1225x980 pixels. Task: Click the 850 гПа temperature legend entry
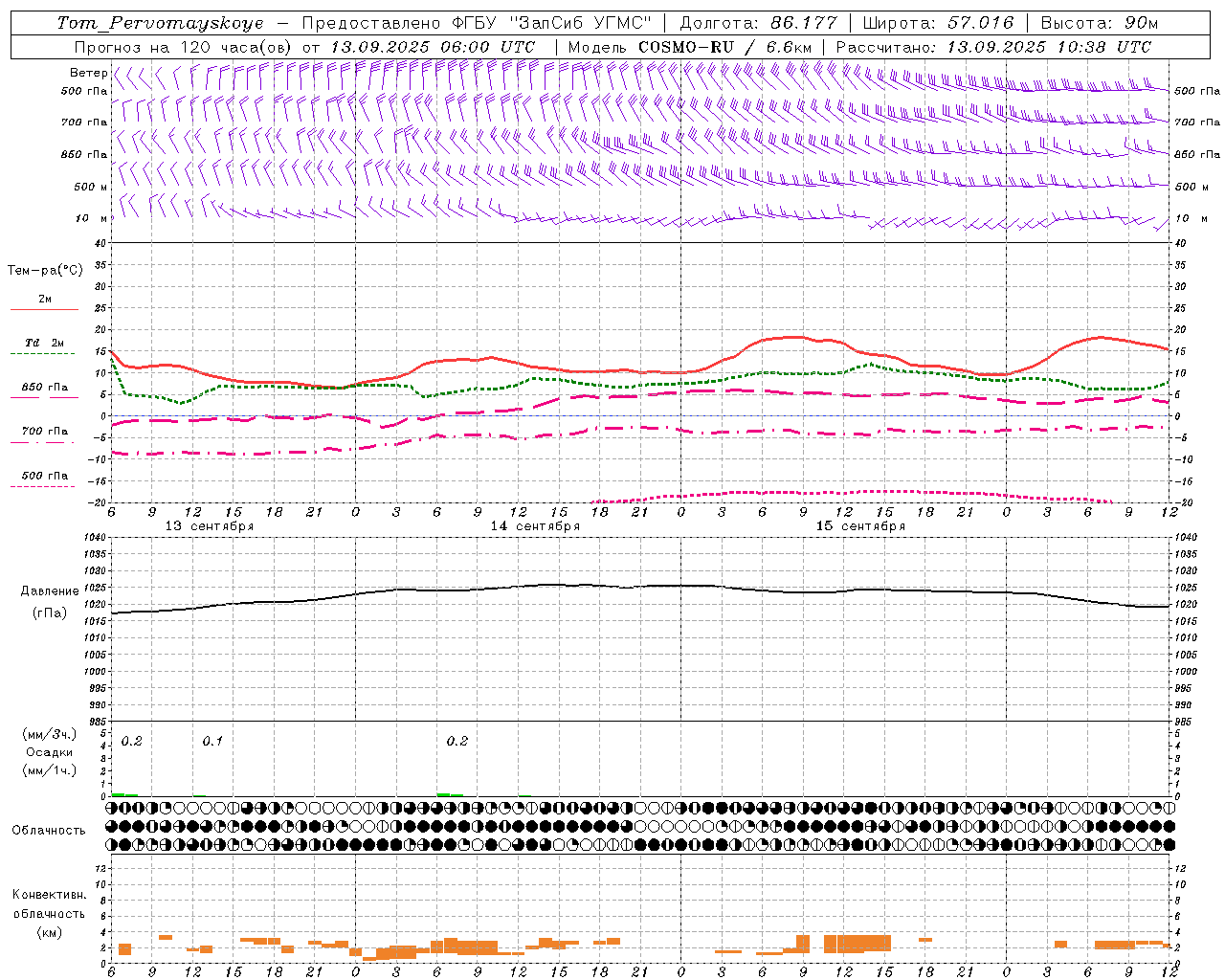tap(44, 388)
